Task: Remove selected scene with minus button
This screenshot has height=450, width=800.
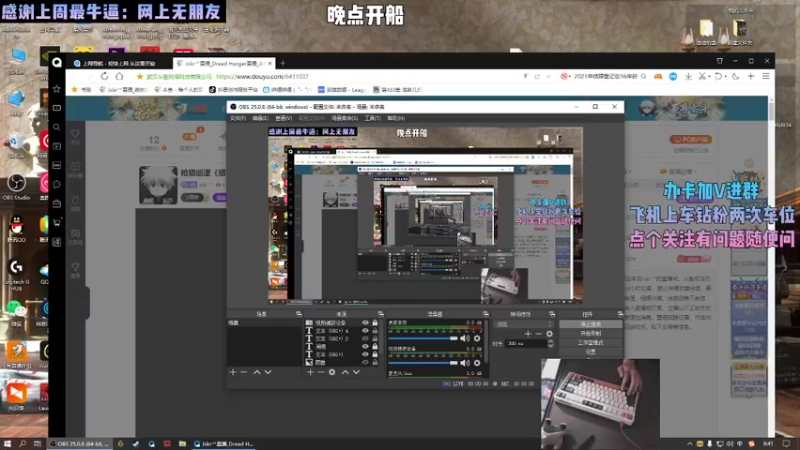Action: coord(244,372)
